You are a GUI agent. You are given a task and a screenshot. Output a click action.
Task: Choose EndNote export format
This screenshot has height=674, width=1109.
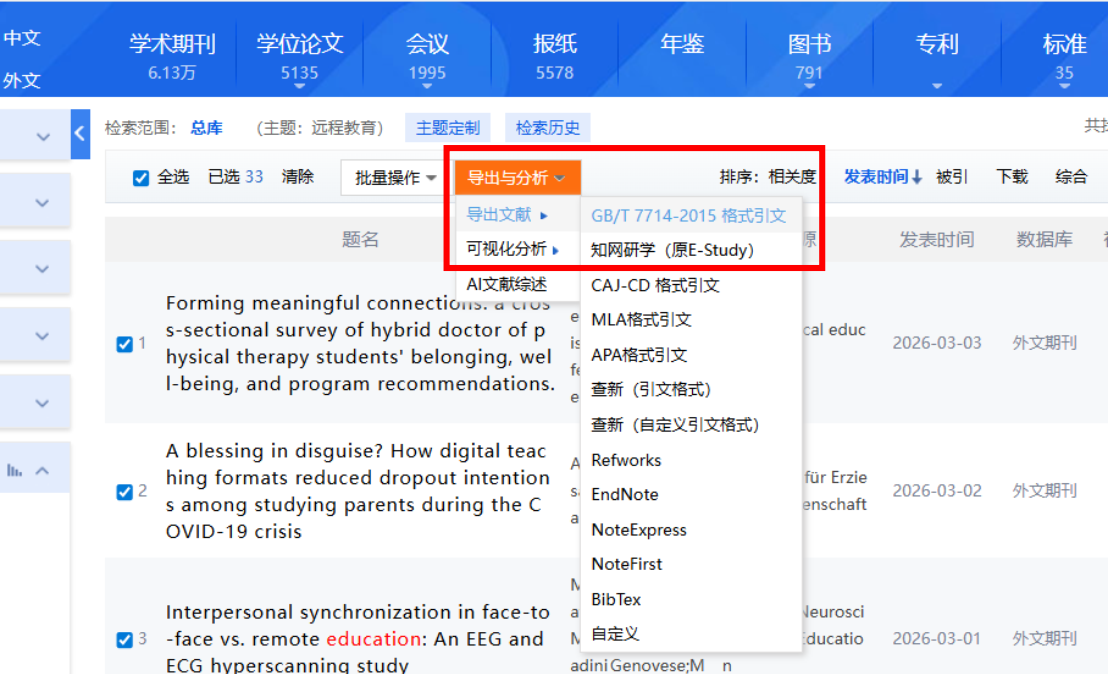(x=624, y=495)
